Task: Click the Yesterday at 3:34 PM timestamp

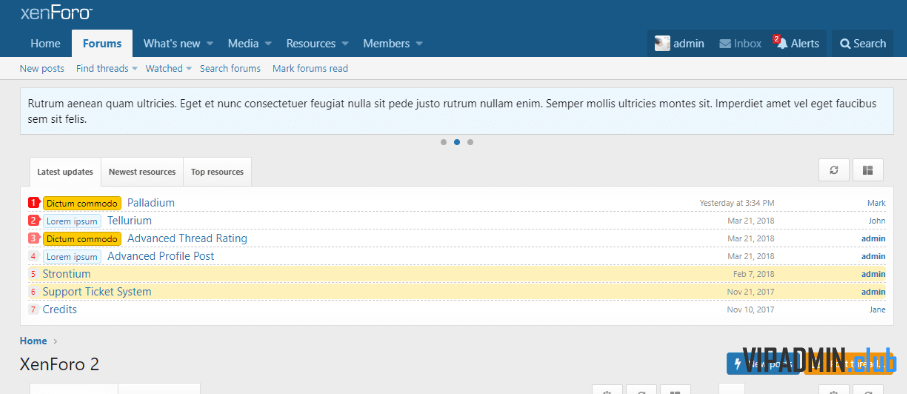Action: pyautogui.click(x=737, y=203)
